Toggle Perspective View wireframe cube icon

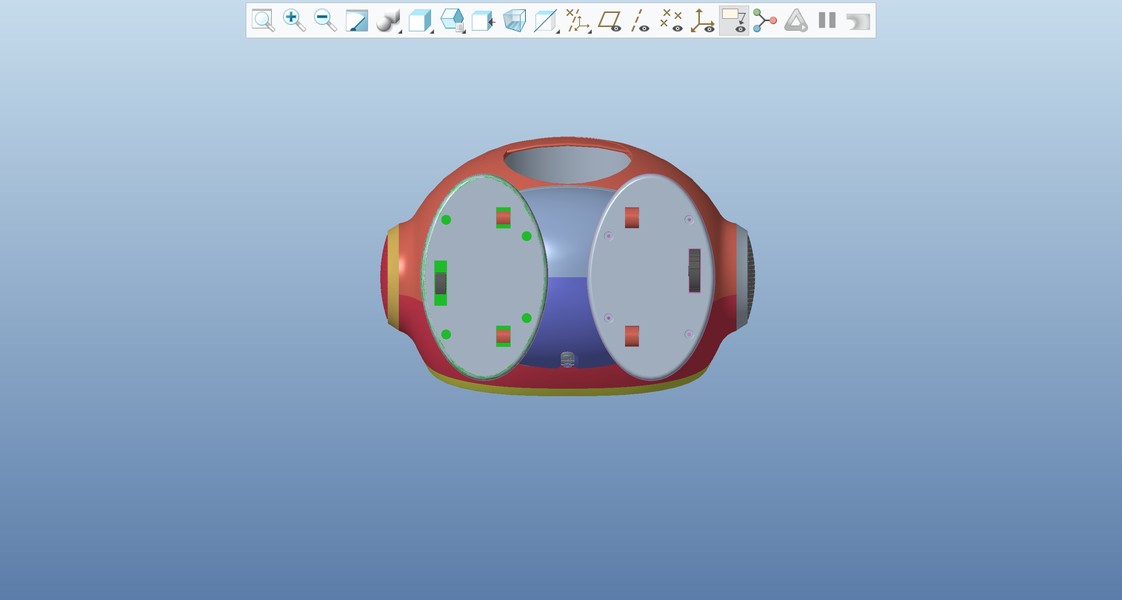514,20
